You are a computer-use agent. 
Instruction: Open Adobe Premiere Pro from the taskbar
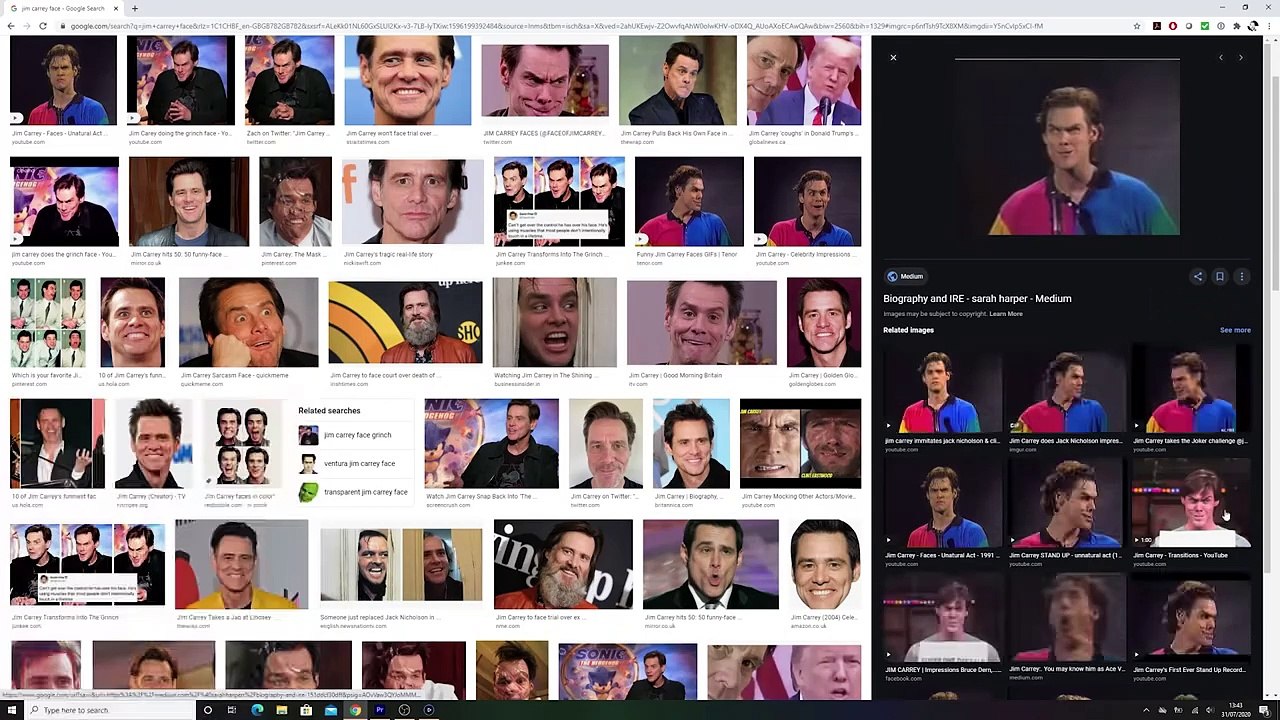coord(380,710)
